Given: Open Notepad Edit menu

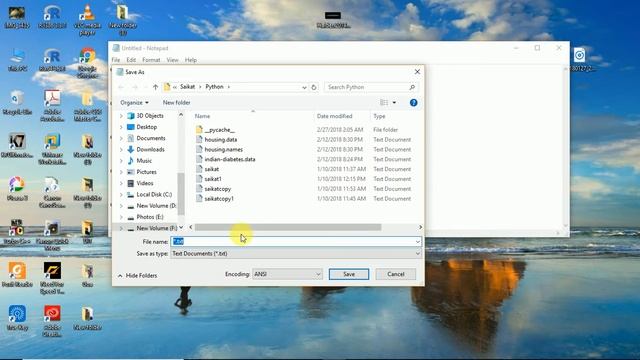Looking at the screenshot, I should pos(131,60).
